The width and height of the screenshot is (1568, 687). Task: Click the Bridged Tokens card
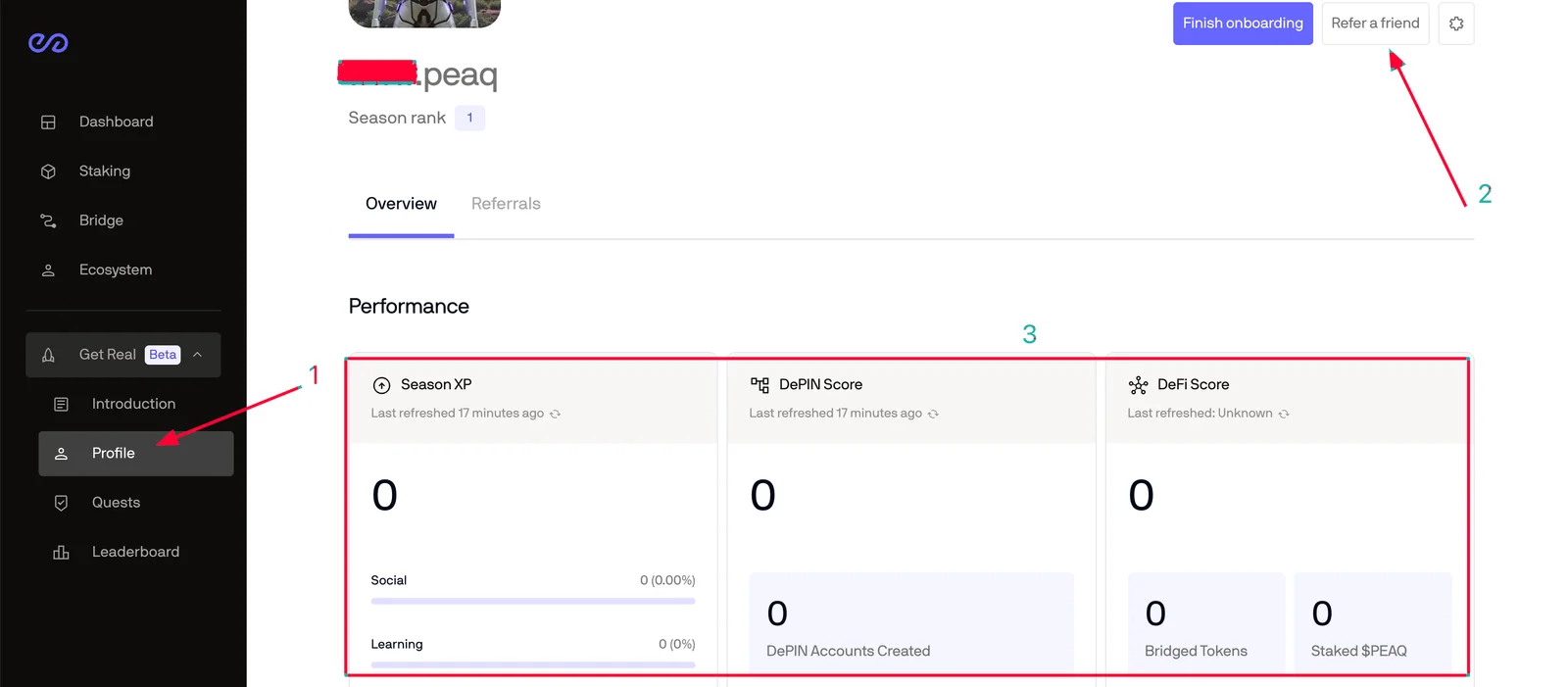click(x=1206, y=623)
